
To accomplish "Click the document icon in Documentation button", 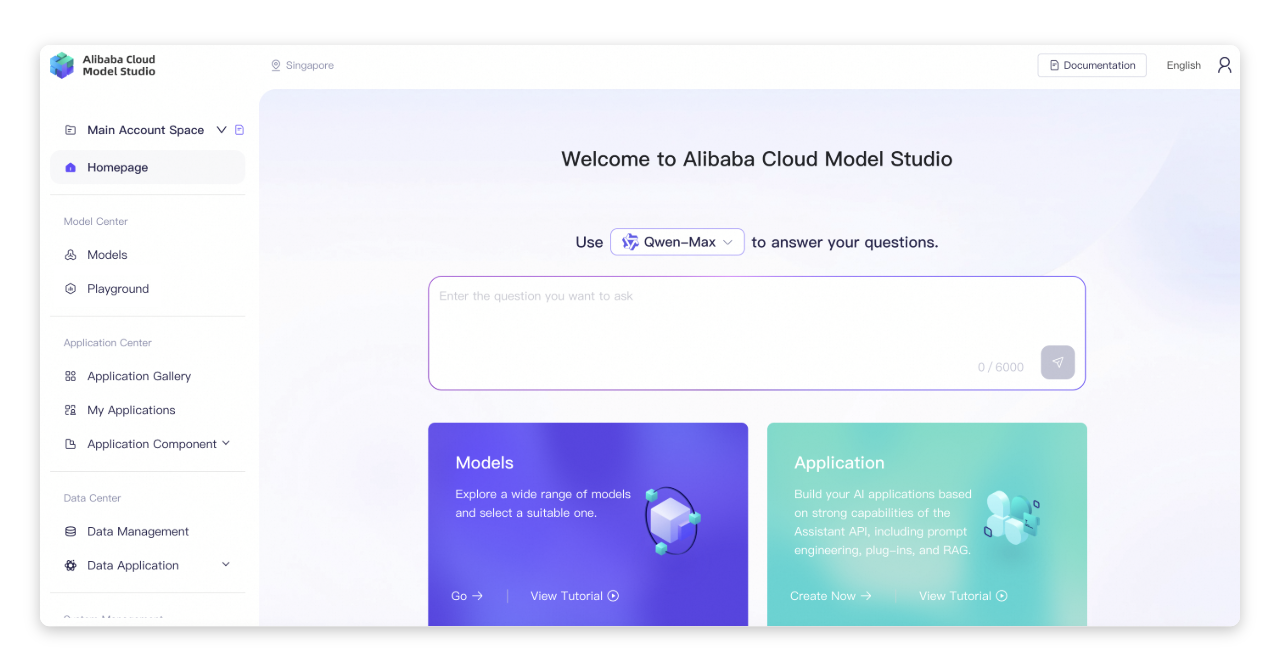I will [x=1054, y=65].
